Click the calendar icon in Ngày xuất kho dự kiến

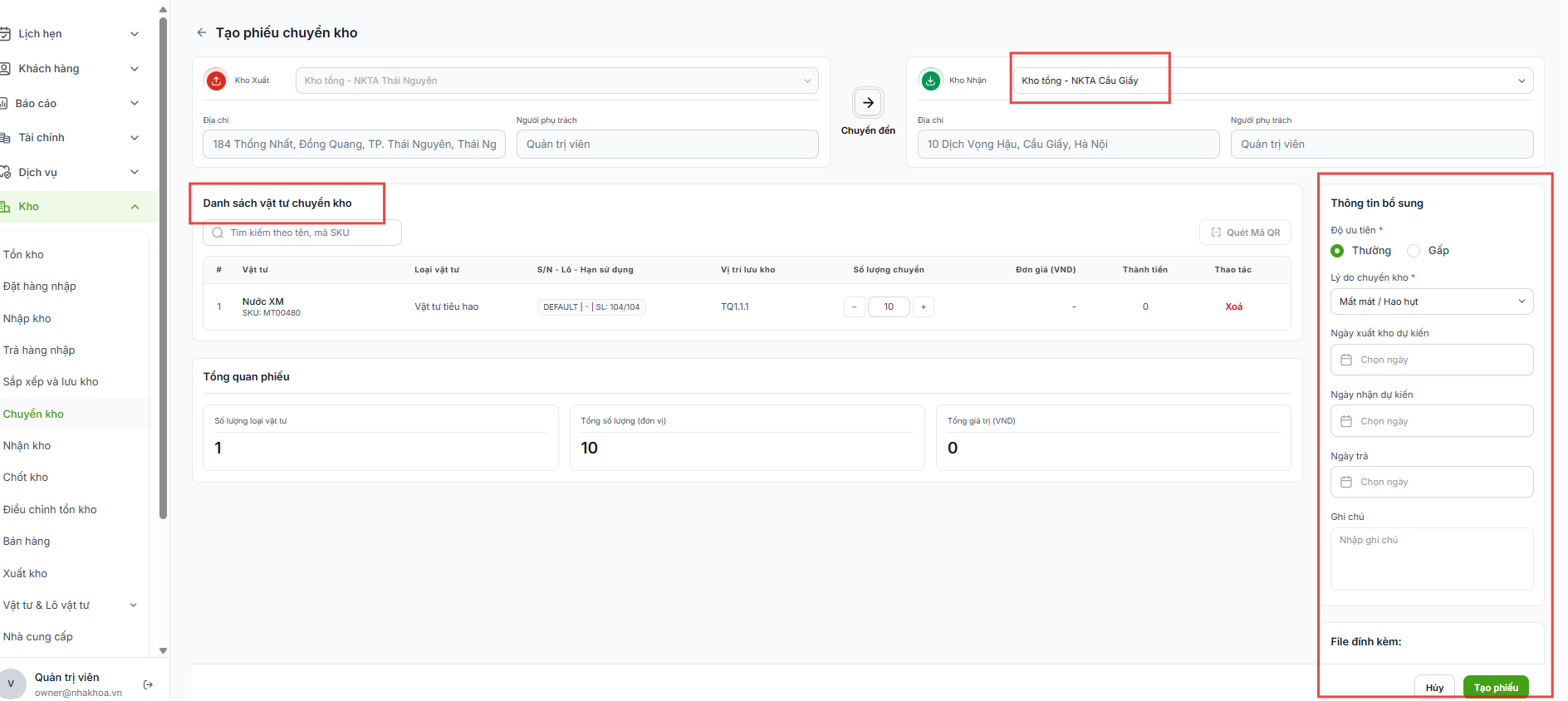pos(1346,360)
